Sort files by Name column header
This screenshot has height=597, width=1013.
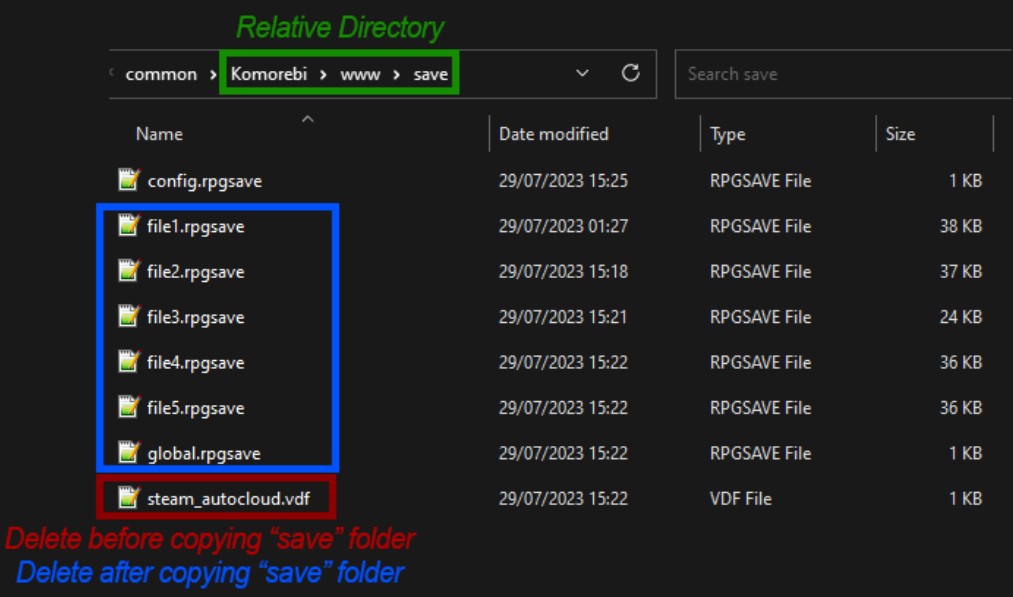159,134
